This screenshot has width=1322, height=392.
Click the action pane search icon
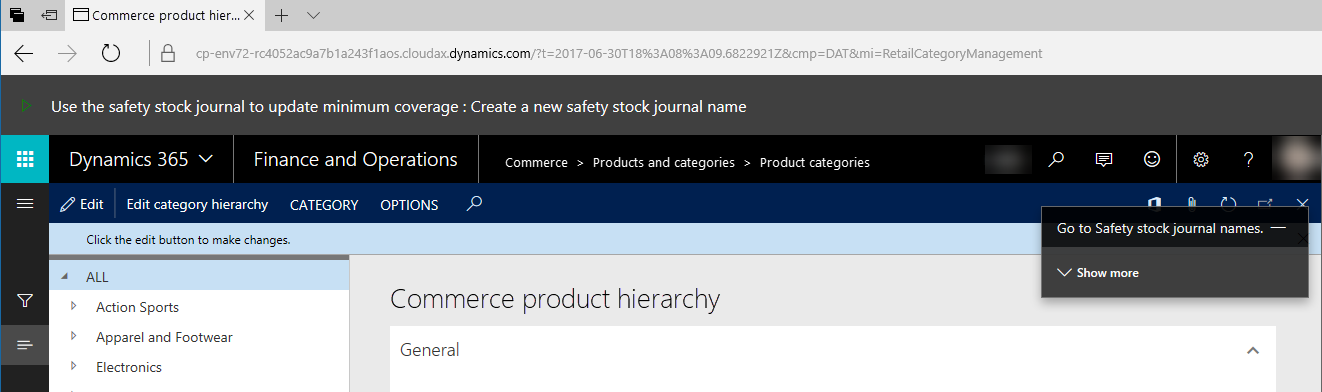click(475, 204)
